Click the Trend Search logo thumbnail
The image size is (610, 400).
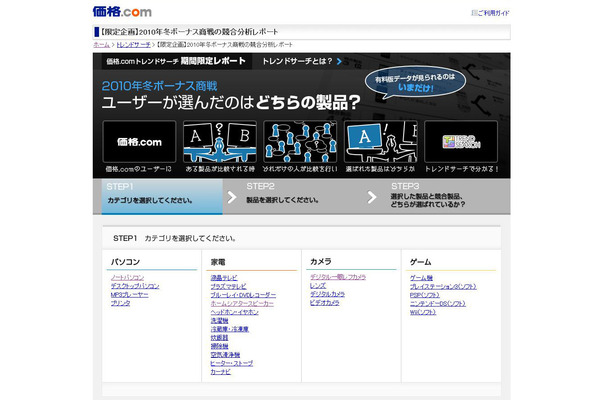point(461,142)
